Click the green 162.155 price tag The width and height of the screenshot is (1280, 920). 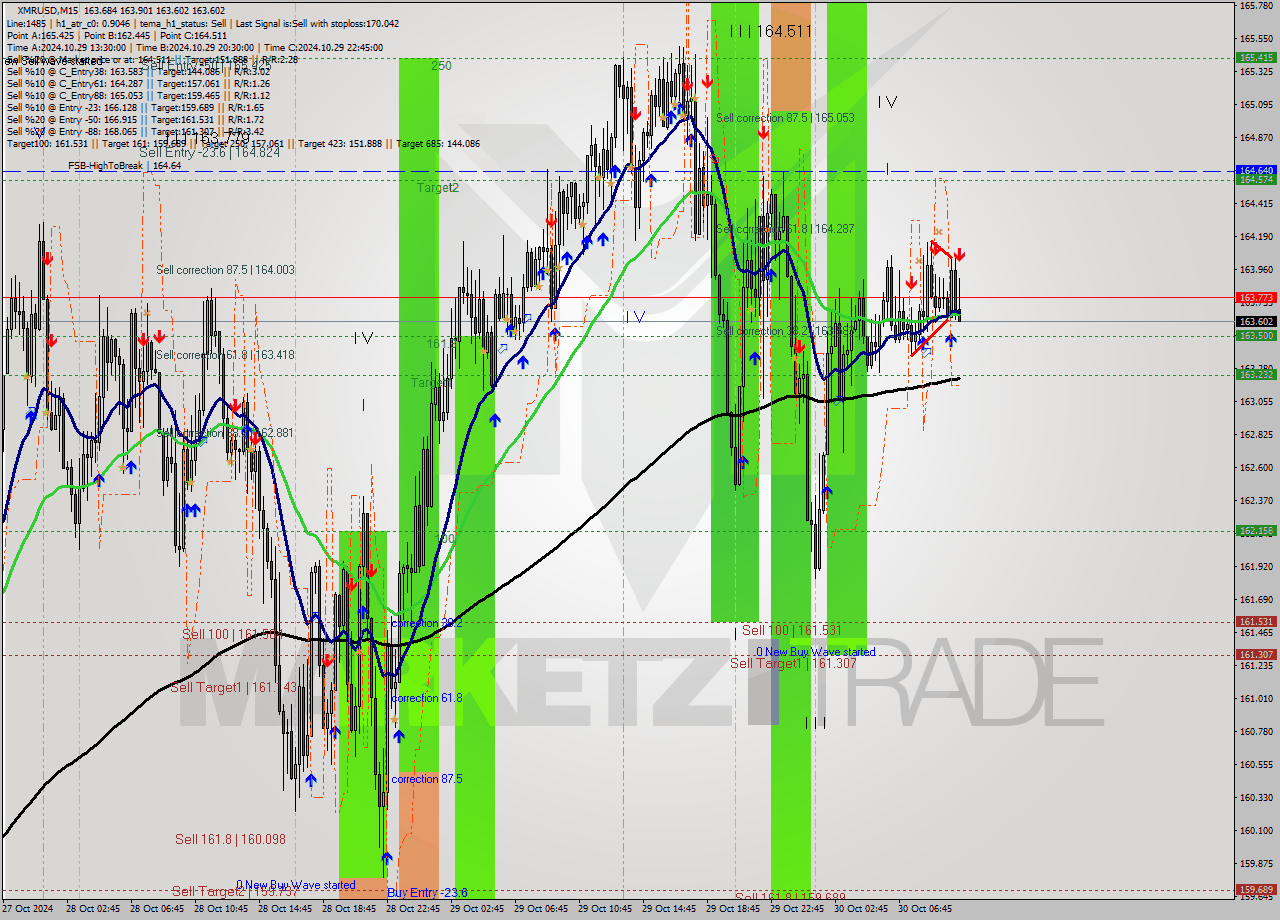(x=1256, y=531)
